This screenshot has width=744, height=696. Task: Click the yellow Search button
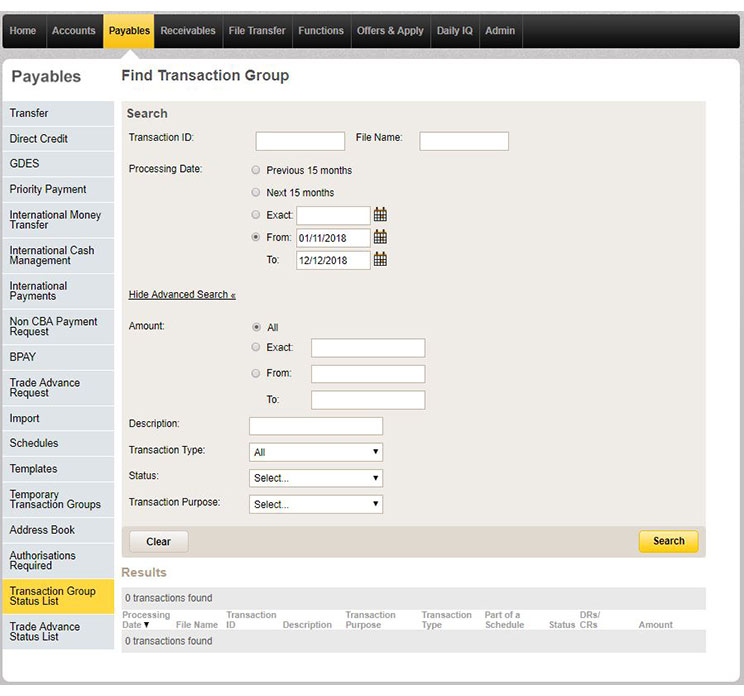pyautogui.click(x=669, y=541)
